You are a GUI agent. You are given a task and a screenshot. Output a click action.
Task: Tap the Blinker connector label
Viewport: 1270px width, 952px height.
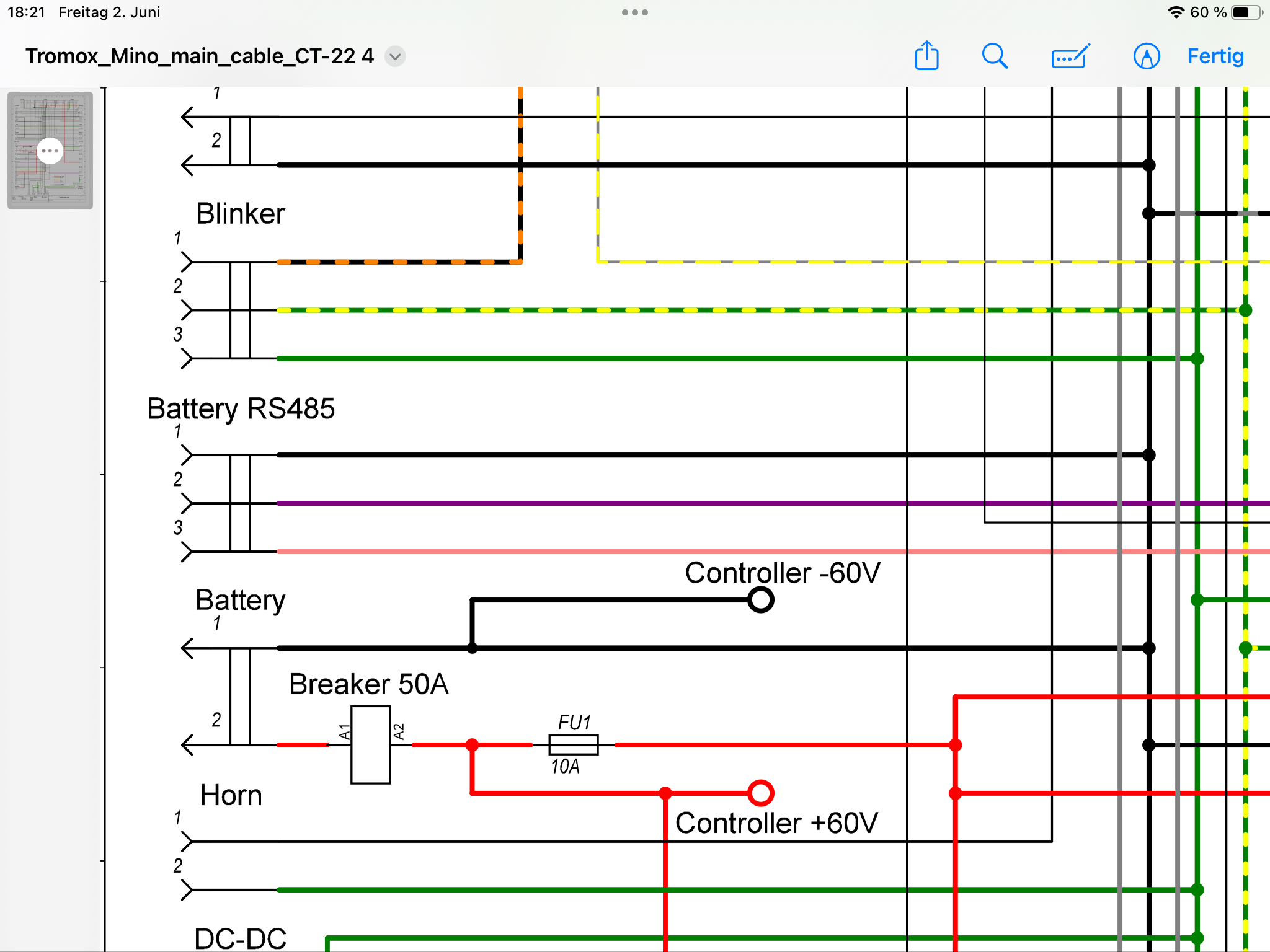click(x=241, y=214)
